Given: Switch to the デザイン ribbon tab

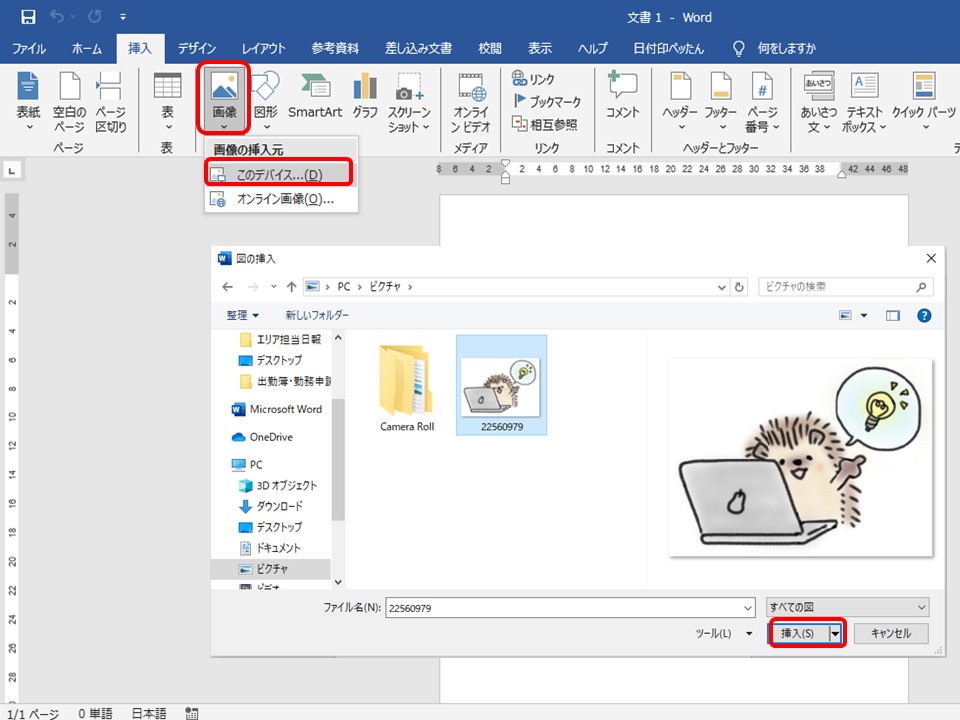Looking at the screenshot, I should 197,48.
